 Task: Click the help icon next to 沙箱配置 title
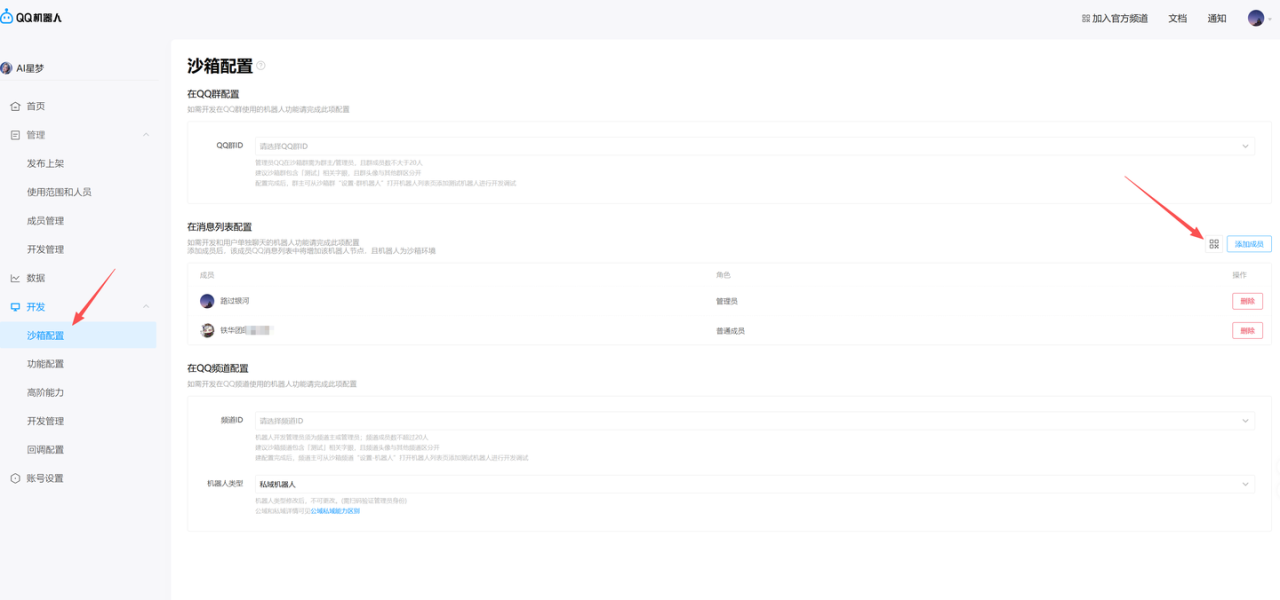(x=261, y=66)
